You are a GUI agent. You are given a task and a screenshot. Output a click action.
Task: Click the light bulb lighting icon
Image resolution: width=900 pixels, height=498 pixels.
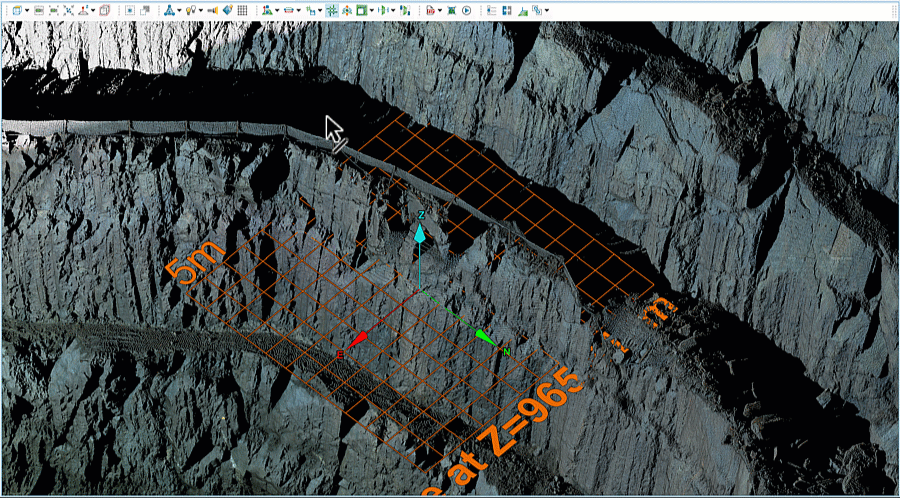click(x=189, y=10)
